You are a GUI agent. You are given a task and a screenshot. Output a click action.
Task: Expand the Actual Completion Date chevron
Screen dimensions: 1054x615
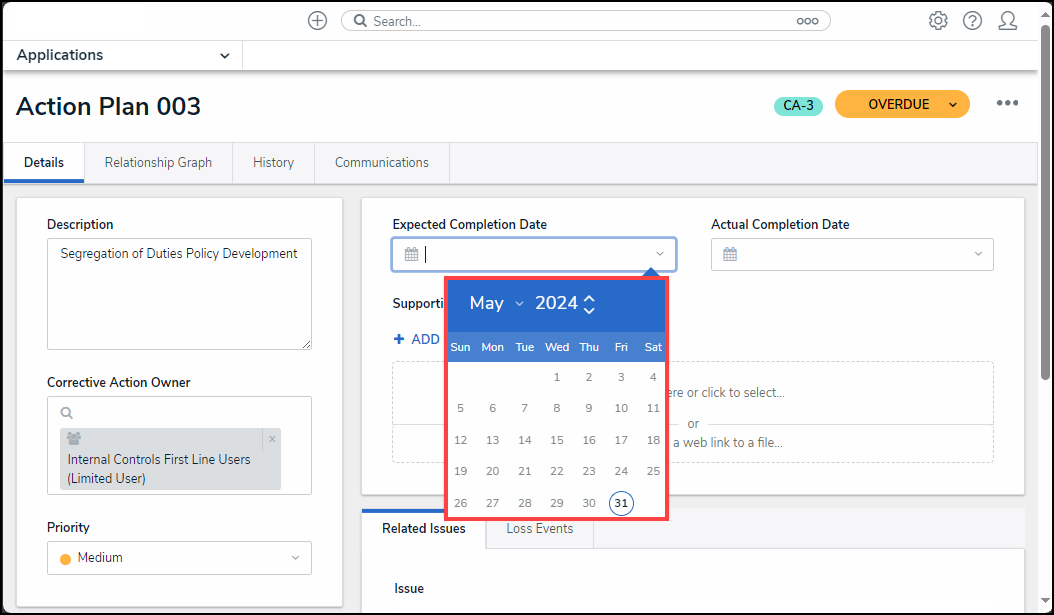(978, 254)
